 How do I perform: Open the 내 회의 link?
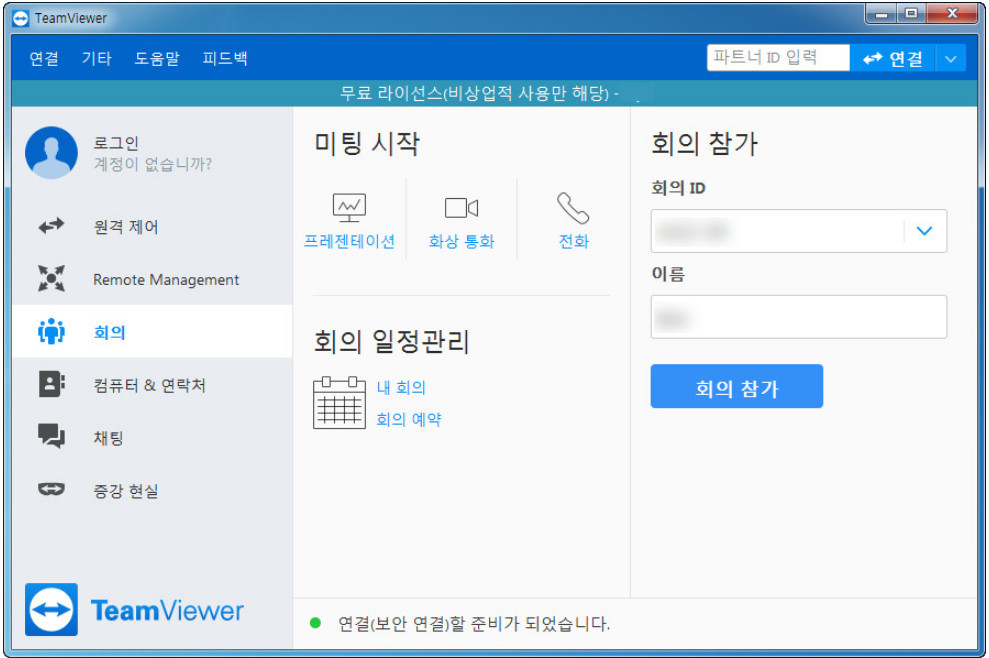click(x=401, y=387)
